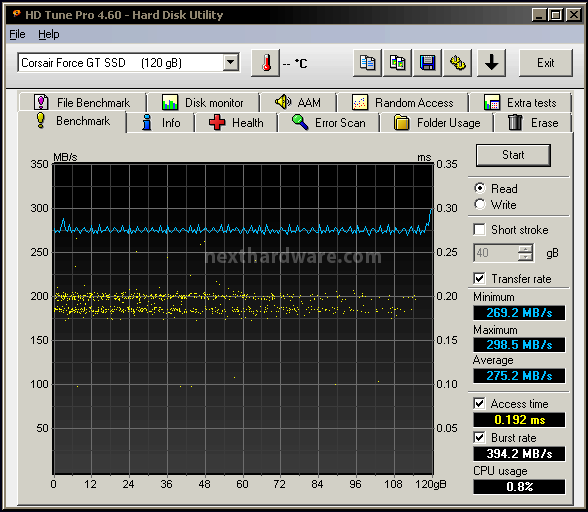Enable the Short stroke checkbox

(x=479, y=230)
